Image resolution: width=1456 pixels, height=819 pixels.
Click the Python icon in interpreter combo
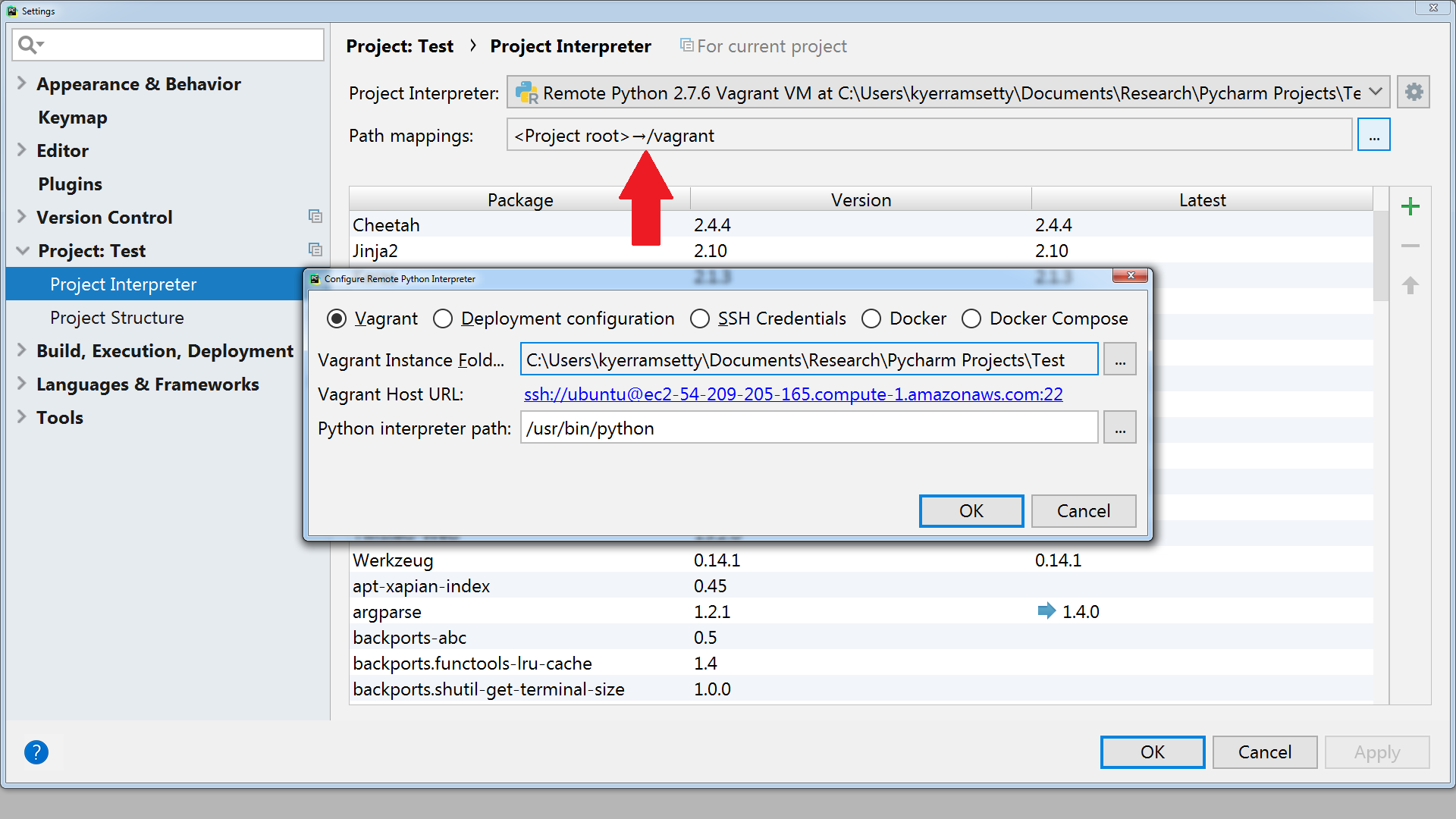pyautogui.click(x=526, y=93)
